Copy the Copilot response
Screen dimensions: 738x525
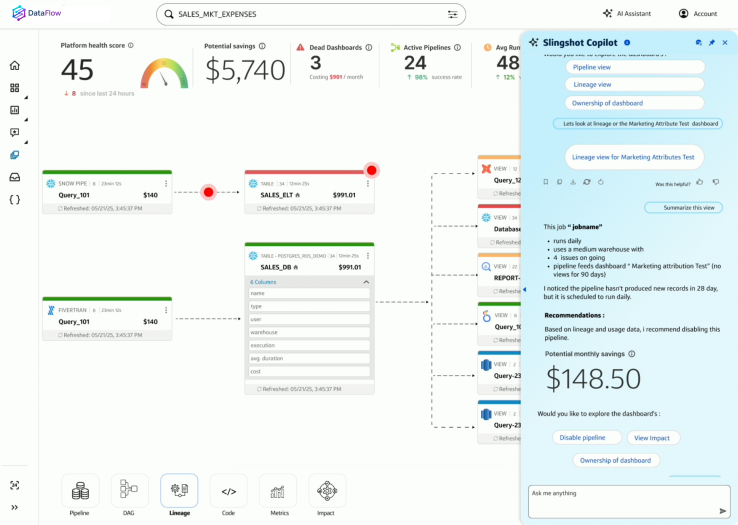point(559,182)
